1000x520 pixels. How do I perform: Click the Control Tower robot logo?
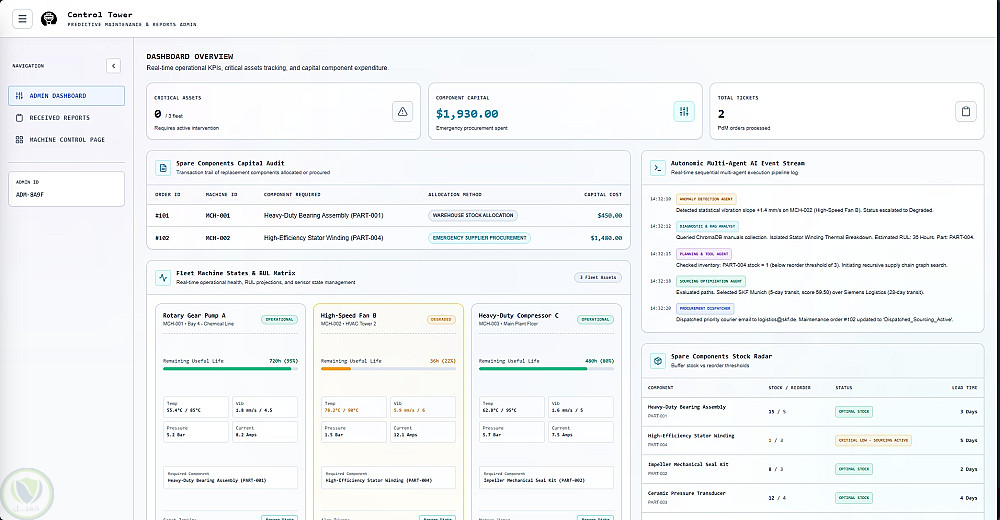click(49, 19)
